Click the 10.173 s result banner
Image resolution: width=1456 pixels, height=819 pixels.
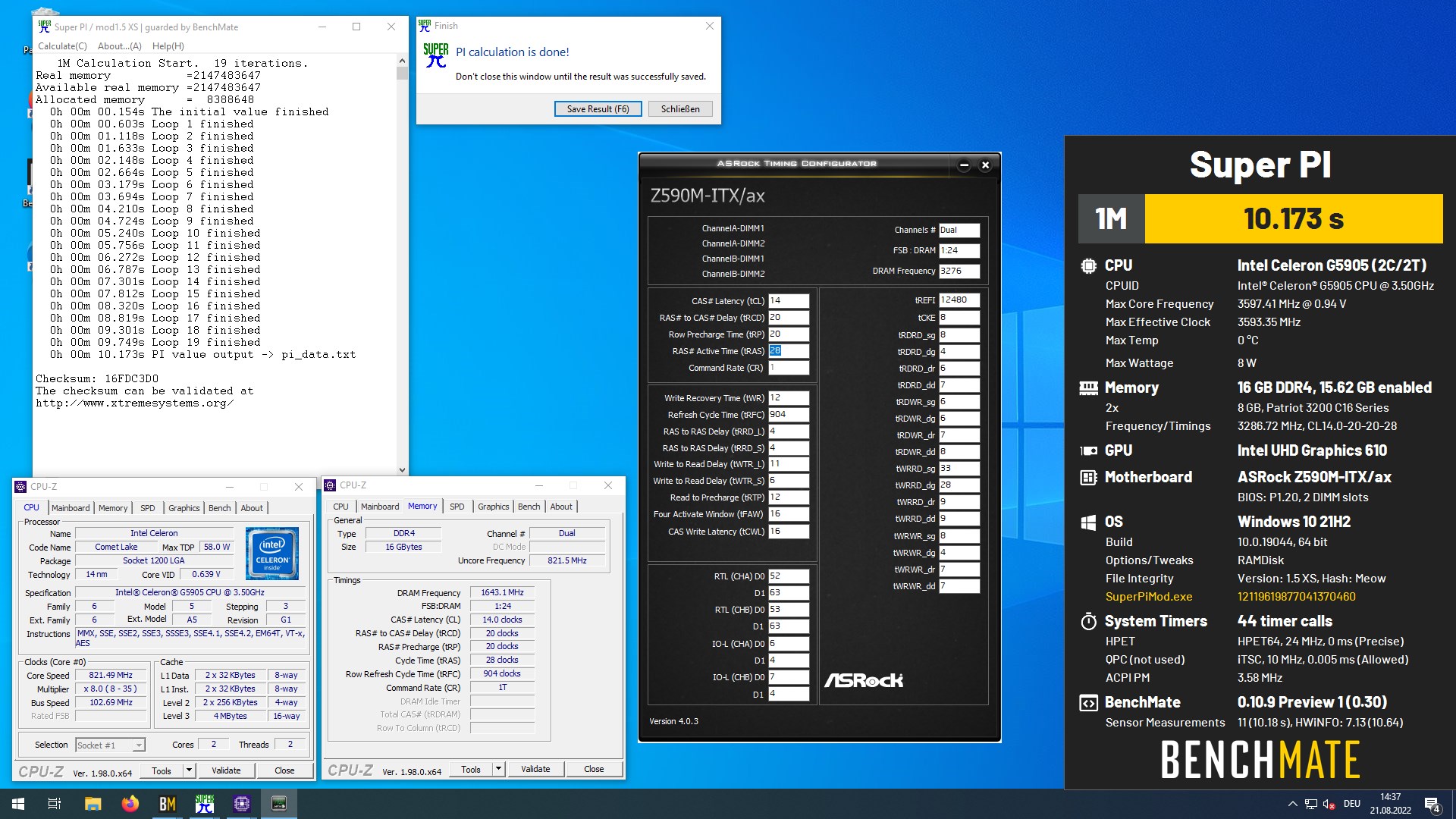point(1294,219)
